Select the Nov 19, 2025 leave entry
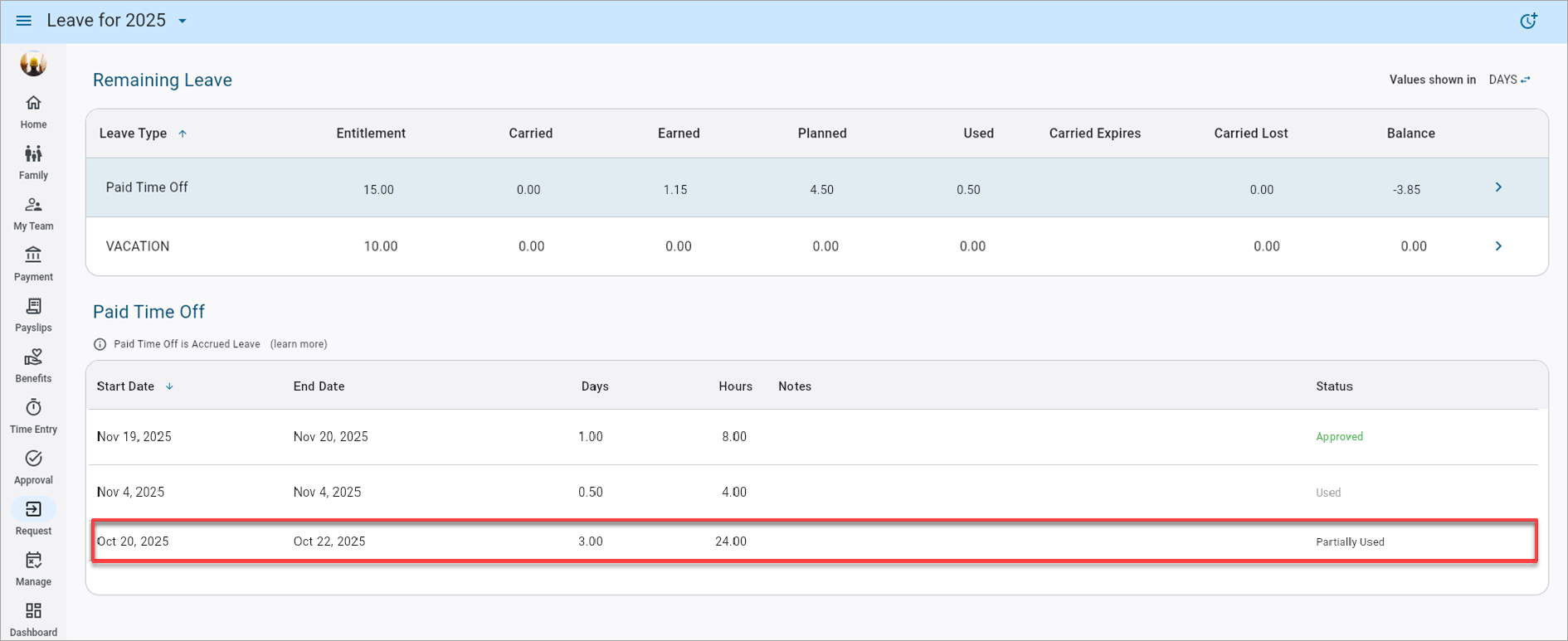Screen dimensions: 1568x641 pyautogui.click(x=813, y=437)
